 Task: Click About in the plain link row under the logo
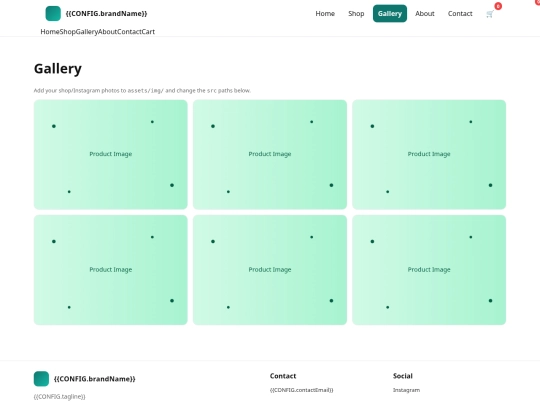107,32
